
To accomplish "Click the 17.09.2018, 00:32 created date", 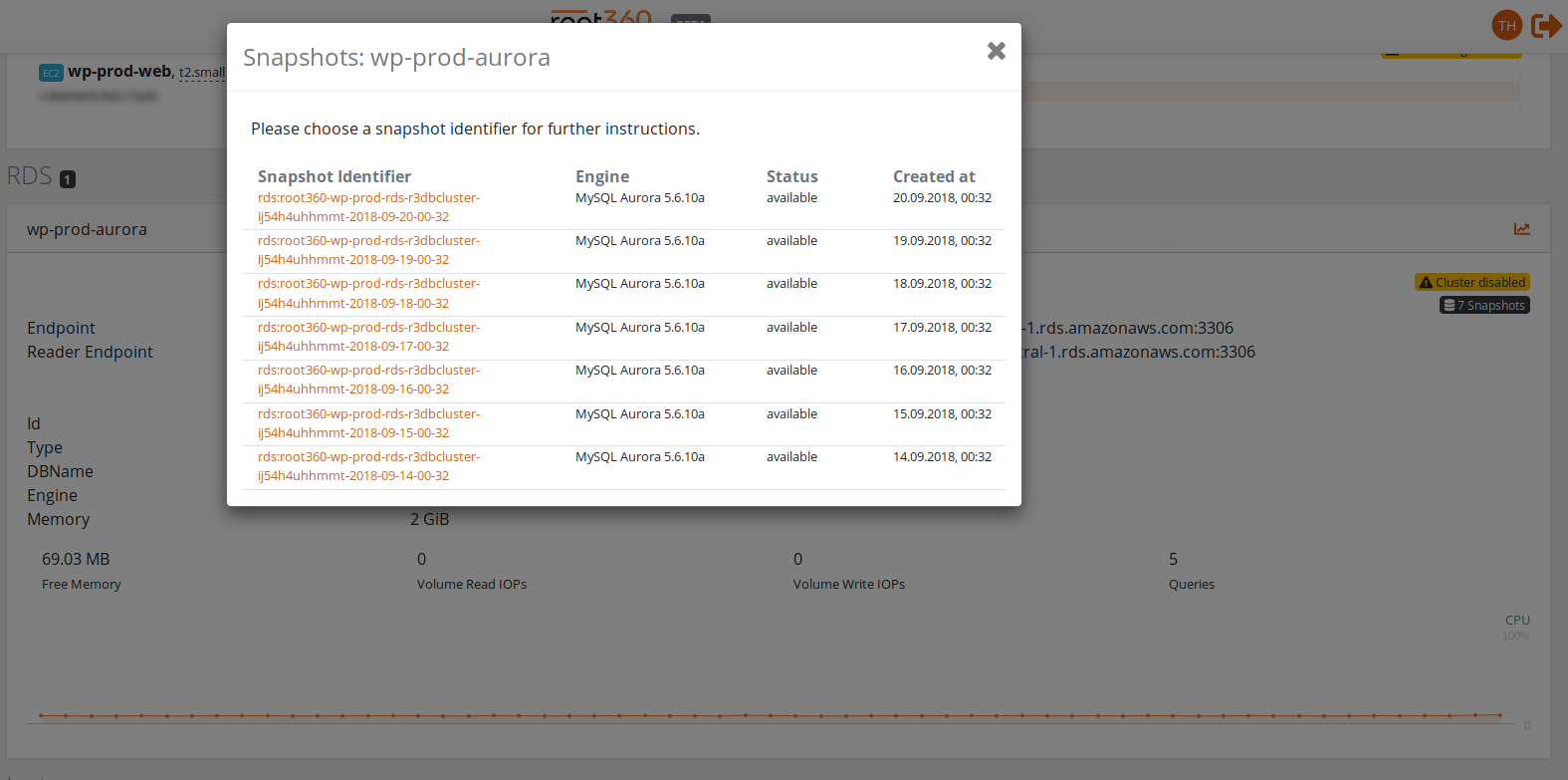I will coord(942,328).
